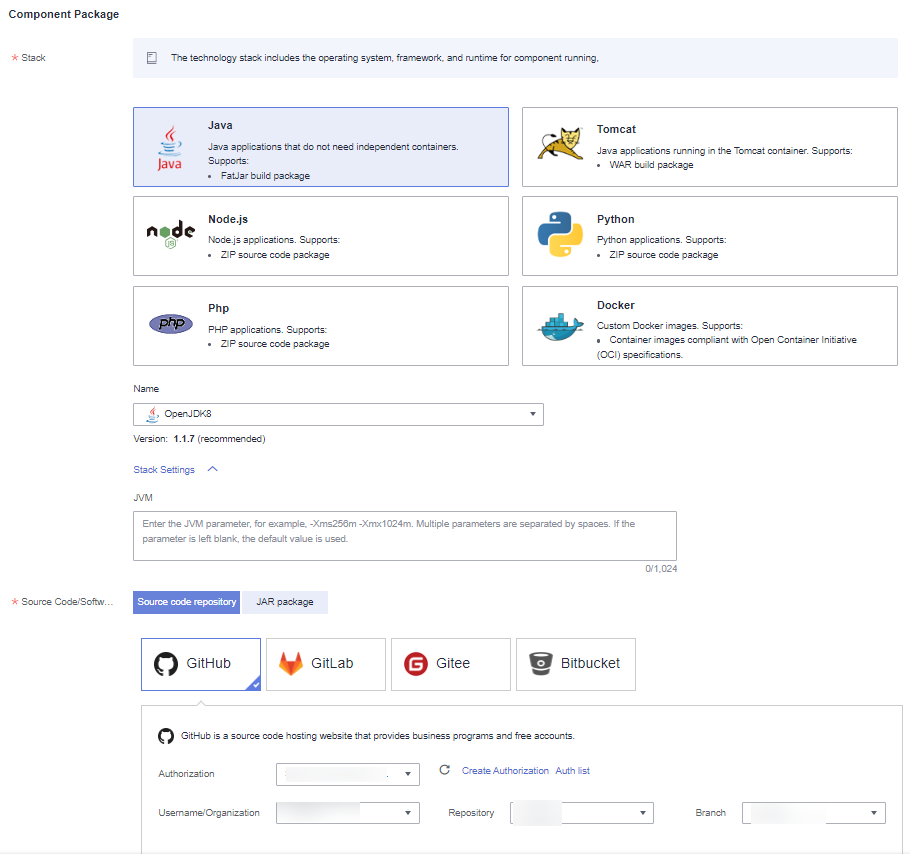Select Bitbucket as the repository provider
Screen dimensions: 910x855
click(576, 665)
